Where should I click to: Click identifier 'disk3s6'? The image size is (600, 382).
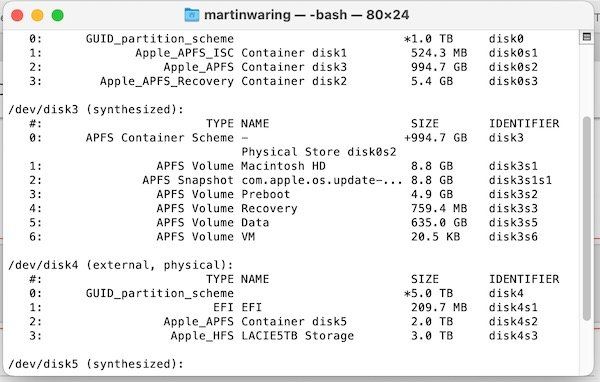click(x=513, y=237)
